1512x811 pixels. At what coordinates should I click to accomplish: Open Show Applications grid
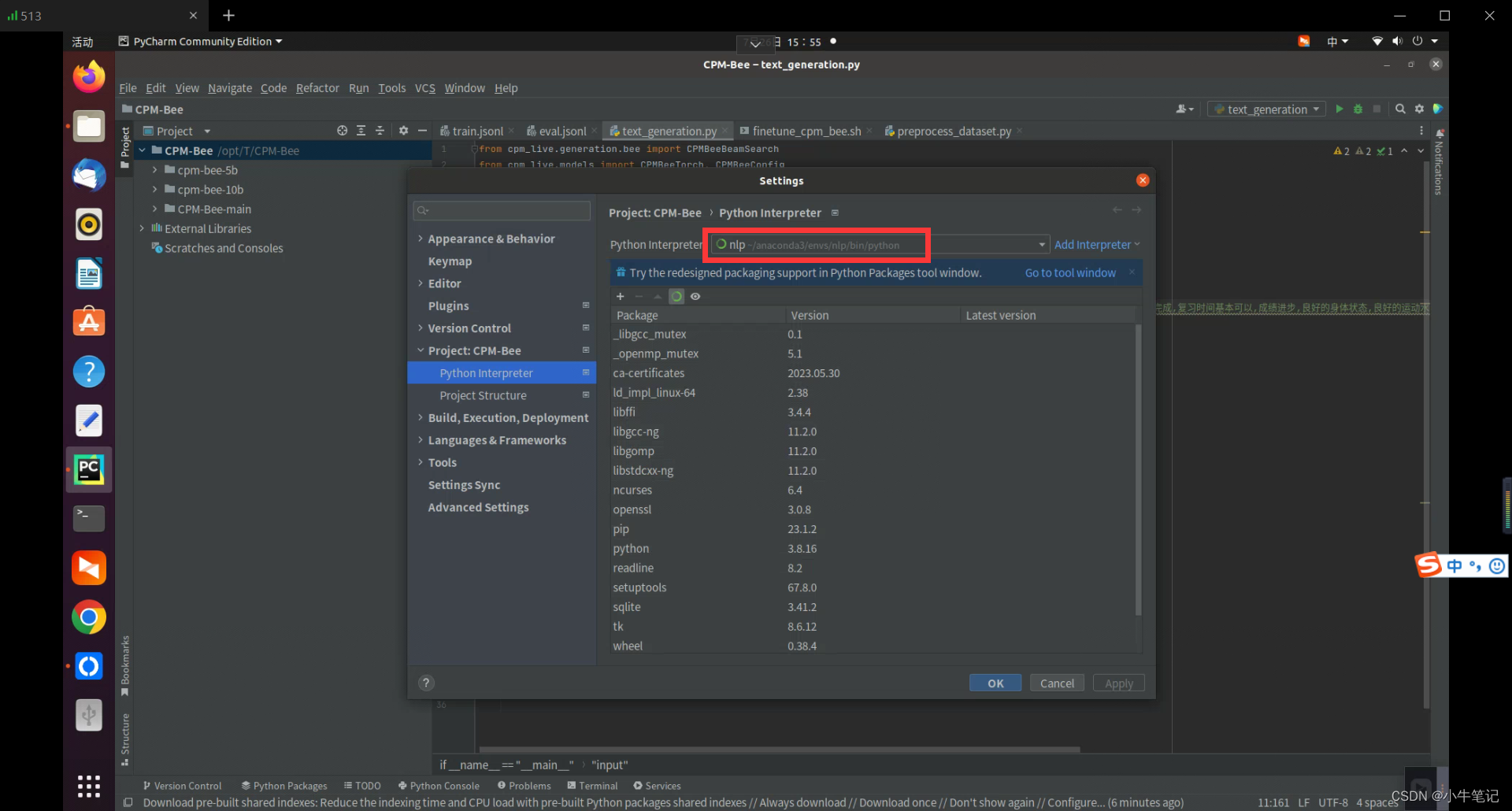[x=89, y=786]
